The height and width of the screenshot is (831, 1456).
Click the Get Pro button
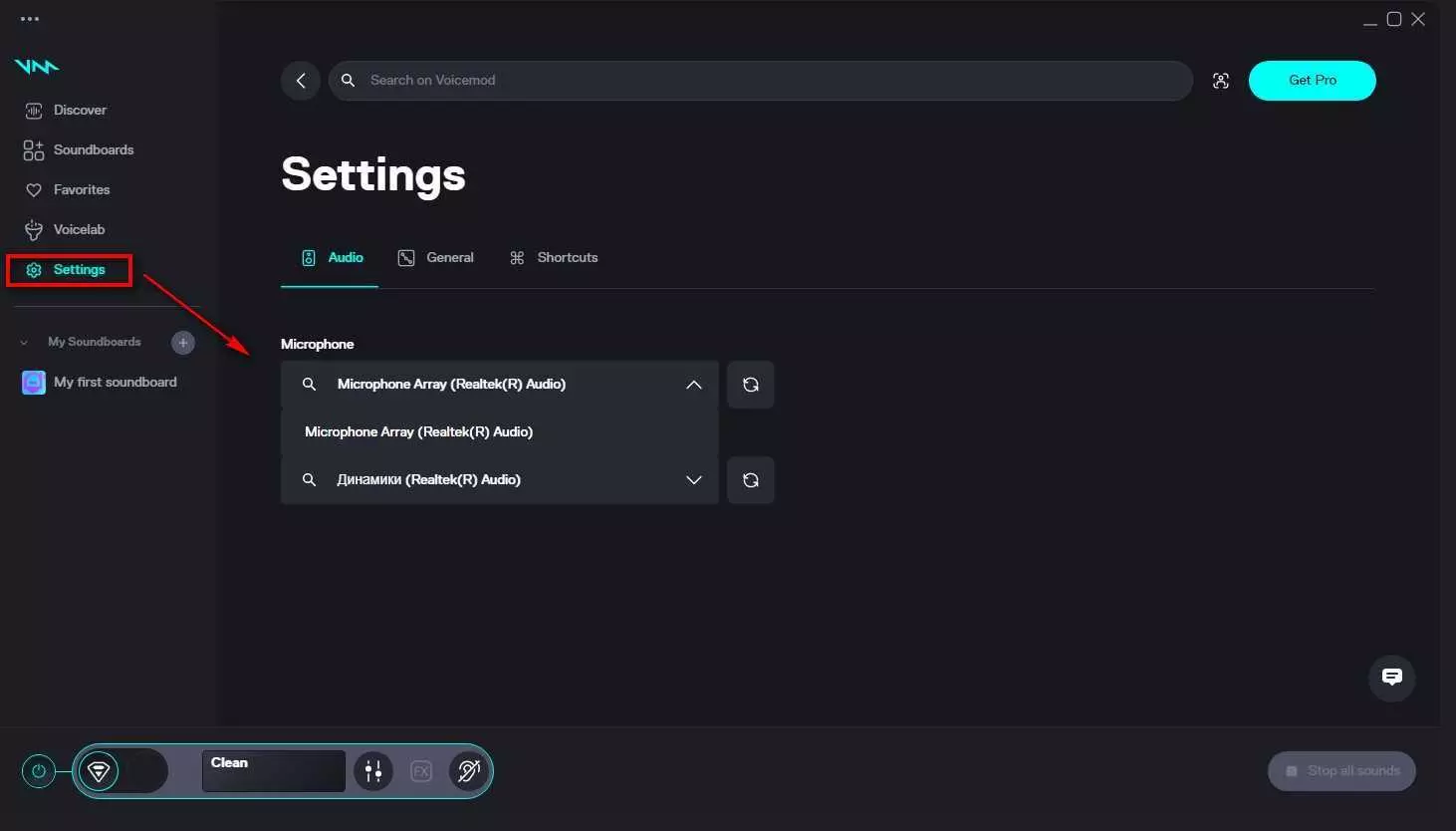(x=1313, y=81)
